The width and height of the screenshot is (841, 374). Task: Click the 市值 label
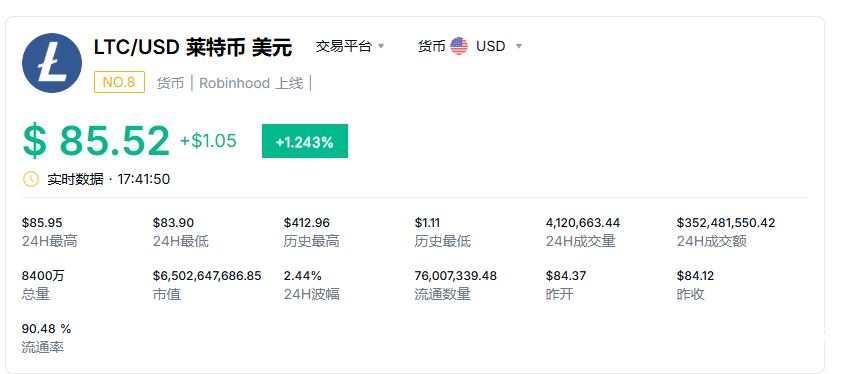pos(167,294)
